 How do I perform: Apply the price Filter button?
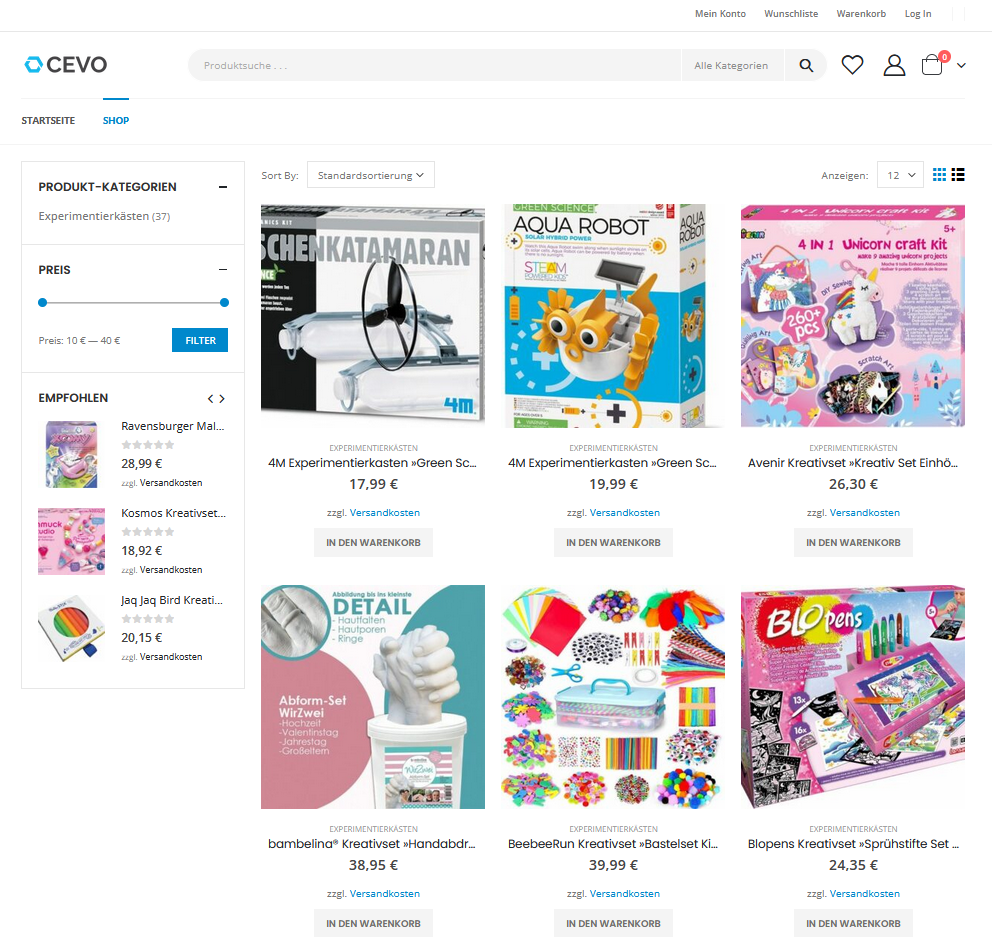200,340
